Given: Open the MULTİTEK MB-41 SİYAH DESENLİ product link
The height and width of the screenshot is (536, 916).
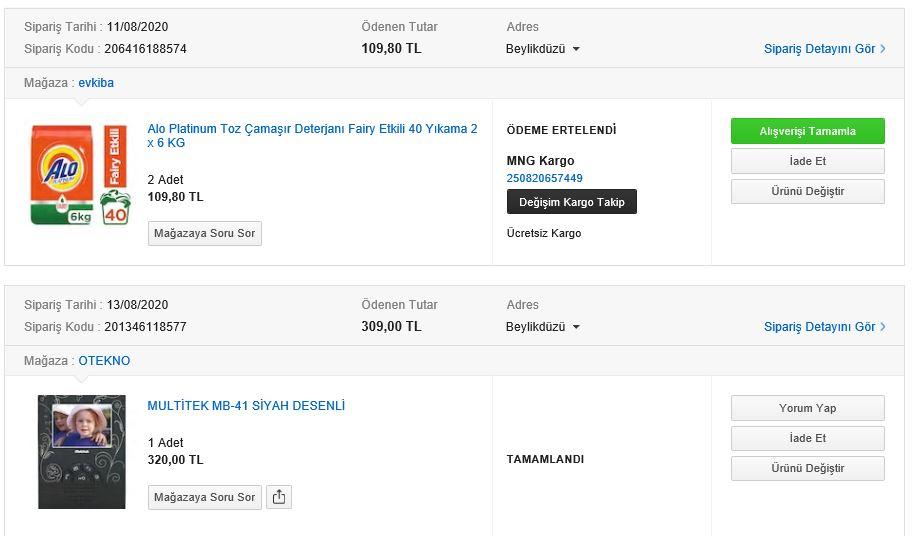Looking at the screenshot, I should 246,406.
